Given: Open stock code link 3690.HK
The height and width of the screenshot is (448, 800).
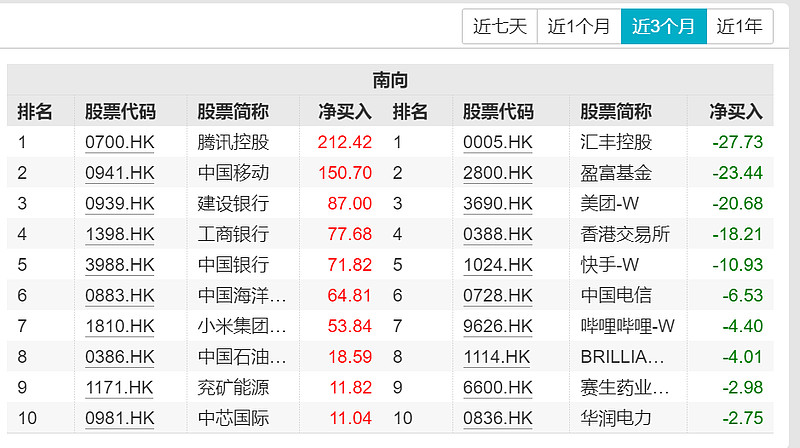Looking at the screenshot, I should [x=497, y=203].
